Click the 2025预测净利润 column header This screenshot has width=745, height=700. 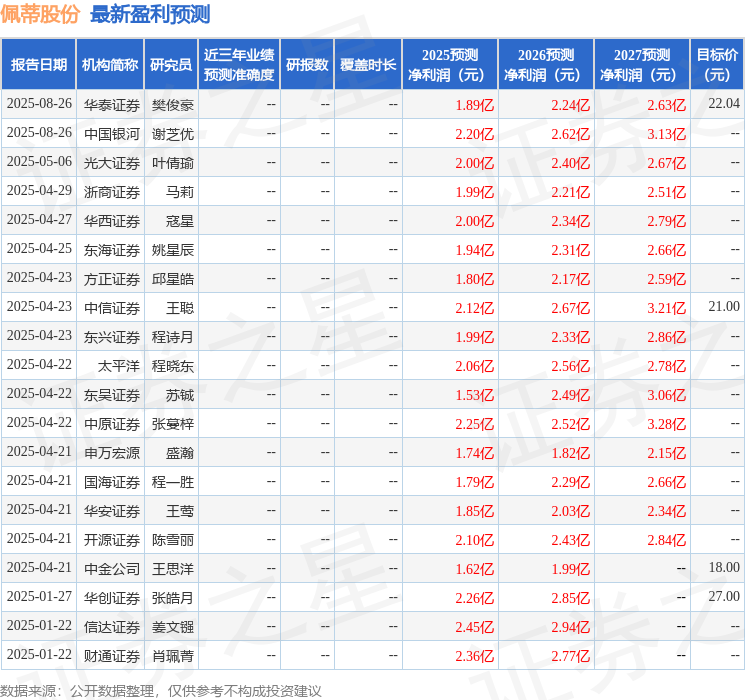pos(450,65)
